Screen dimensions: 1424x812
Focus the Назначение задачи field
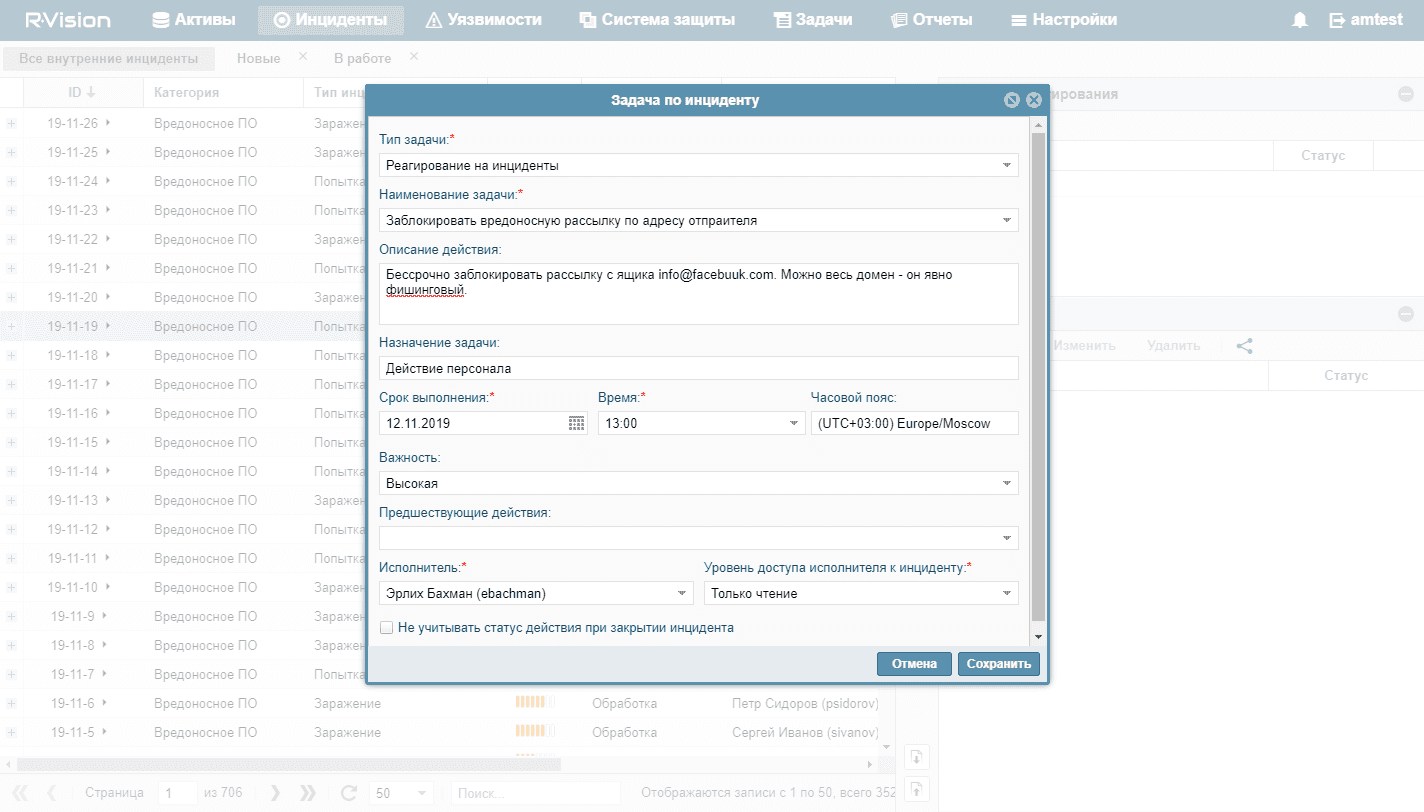pyautogui.click(x=699, y=368)
